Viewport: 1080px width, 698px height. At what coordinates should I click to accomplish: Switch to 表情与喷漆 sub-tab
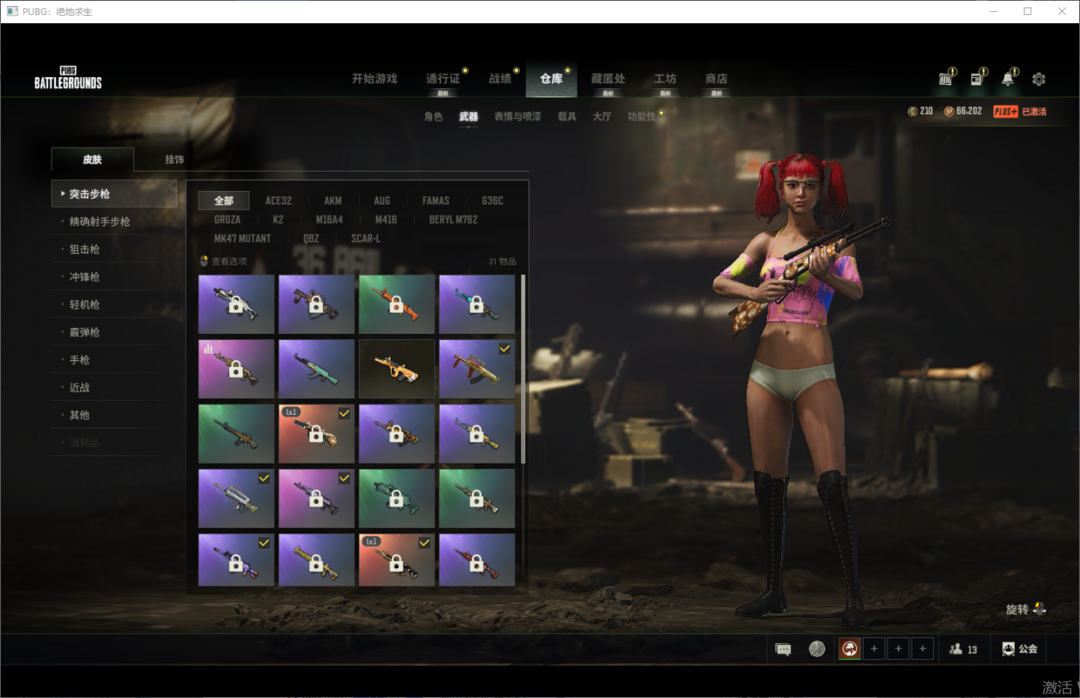[x=517, y=116]
